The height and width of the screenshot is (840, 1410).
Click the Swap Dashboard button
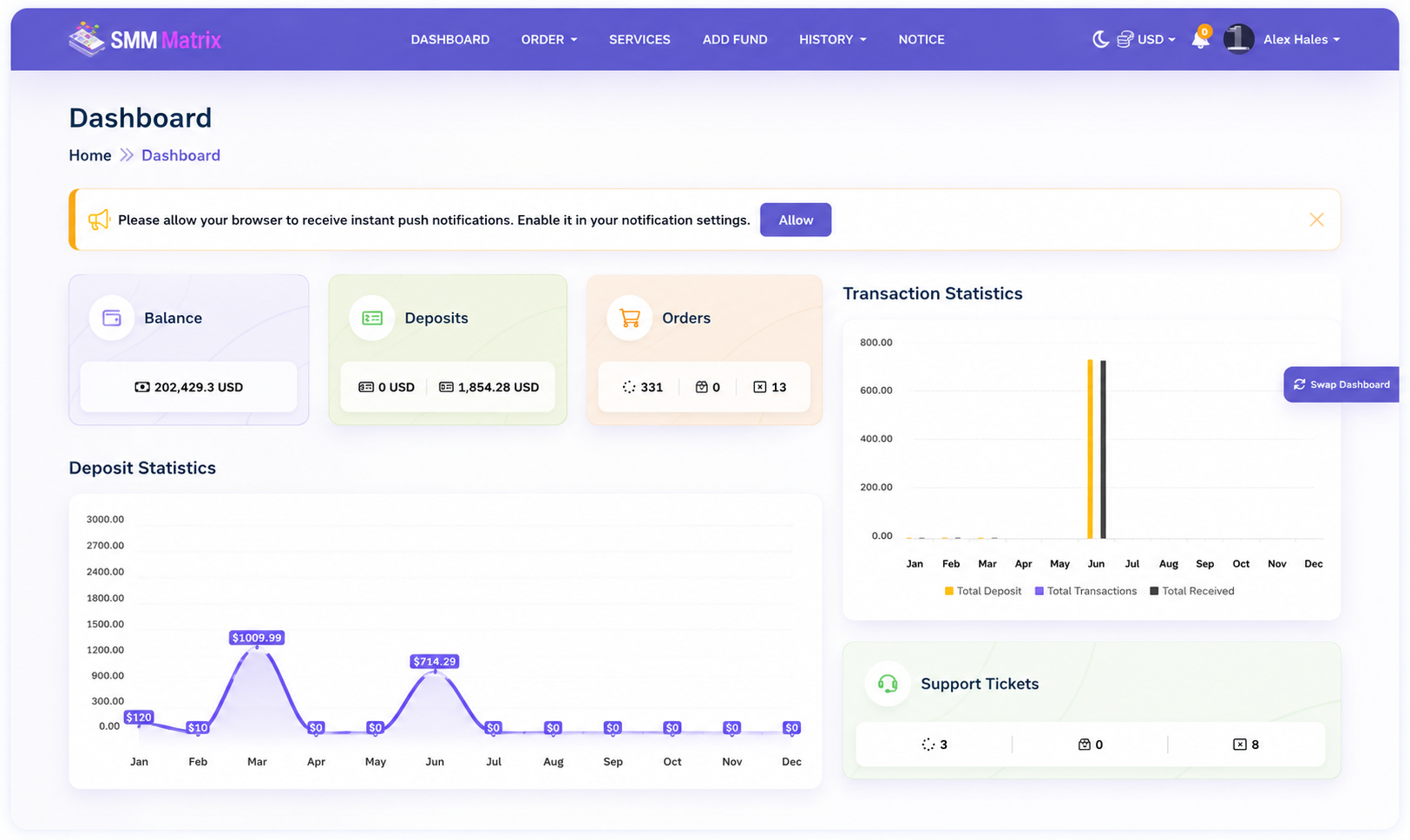(x=1341, y=384)
